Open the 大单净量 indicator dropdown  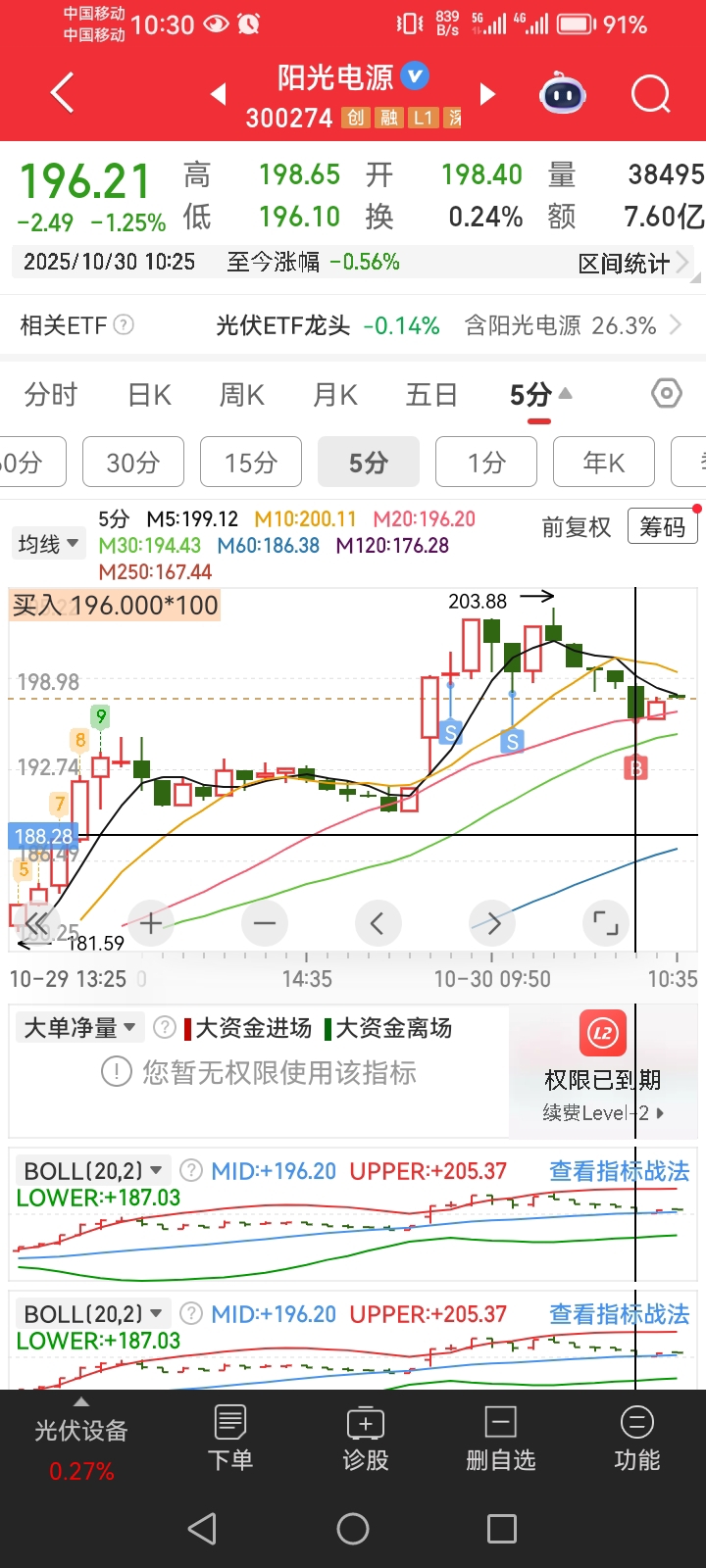coord(81,1027)
